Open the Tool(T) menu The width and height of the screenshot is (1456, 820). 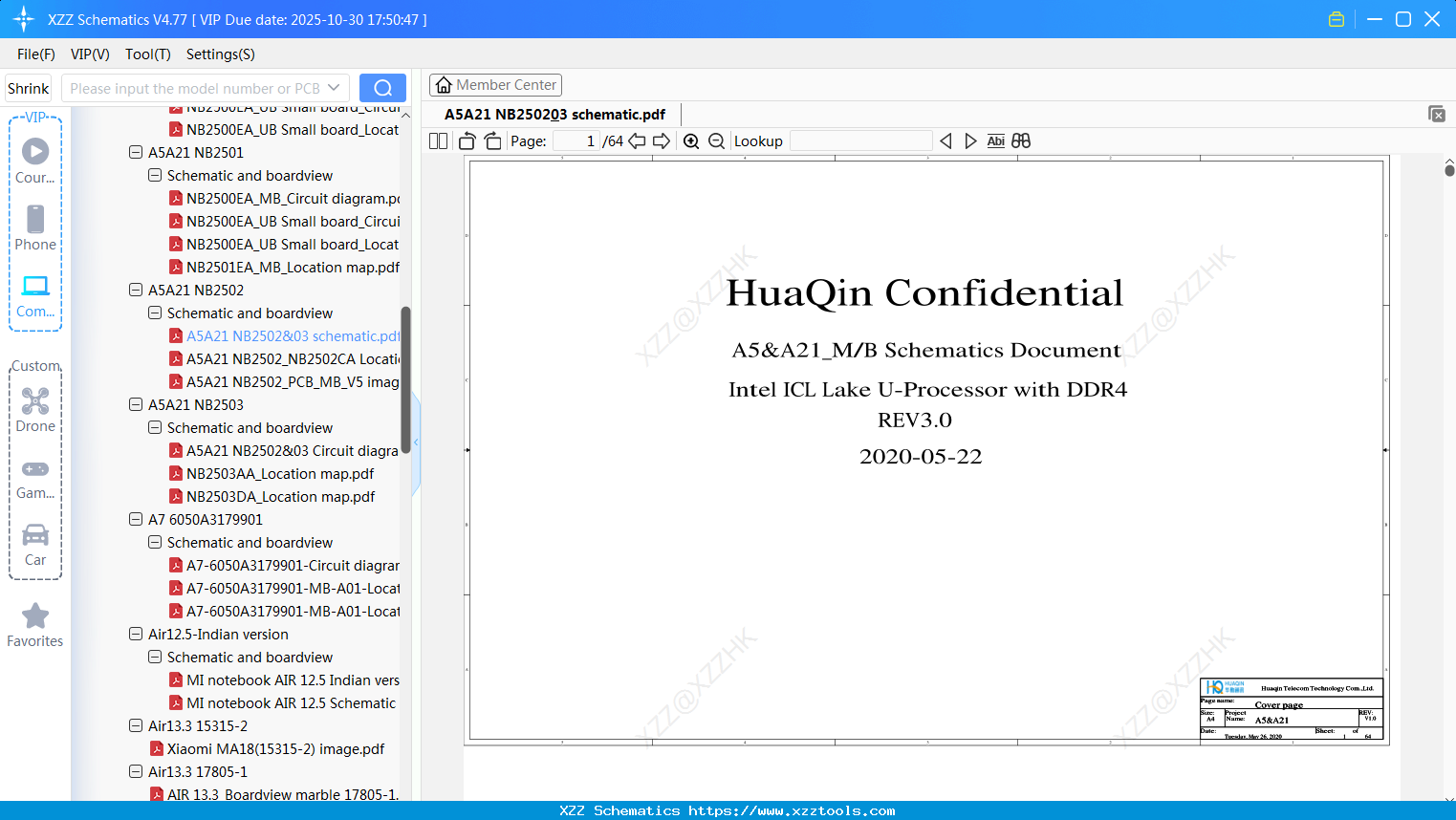[148, 54]
